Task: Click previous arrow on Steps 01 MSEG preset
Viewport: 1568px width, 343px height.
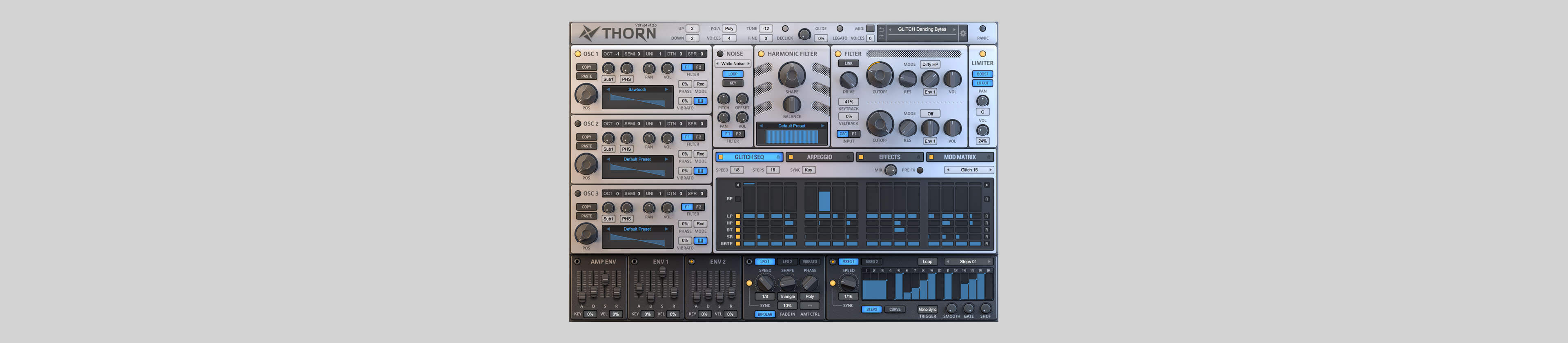Action: pos(947,262)
